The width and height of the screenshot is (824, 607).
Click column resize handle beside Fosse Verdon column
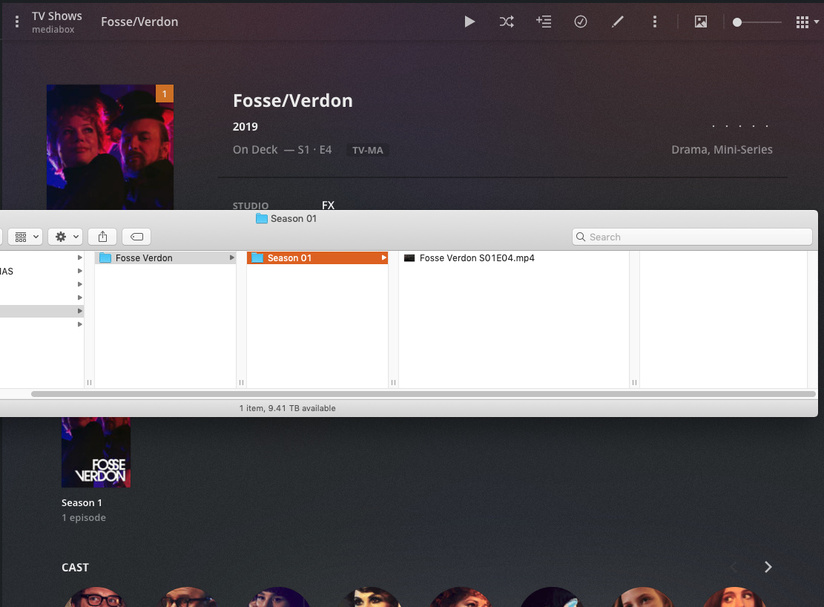click(x=241, y=383)
